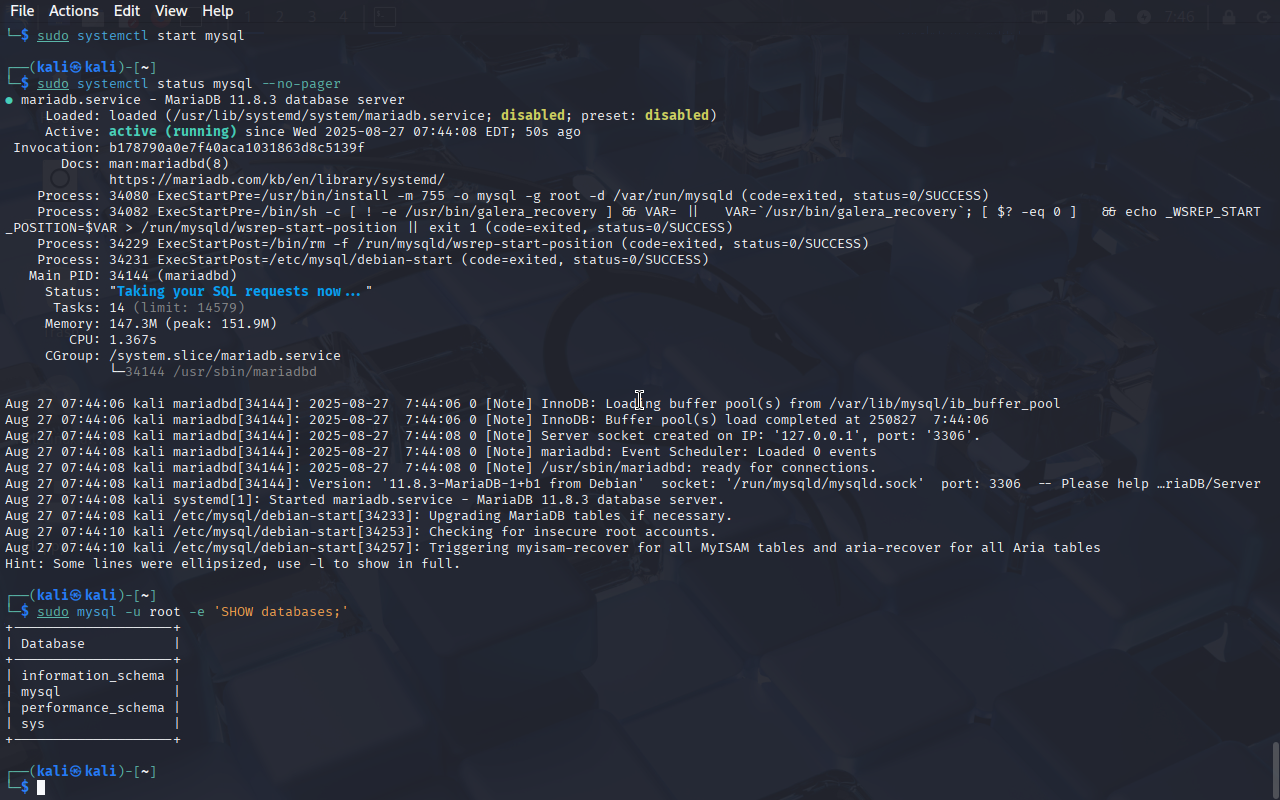Click the 'Loaded: loaded' unit file line
Image resolution: width=1280 pixels, height=800 pixels.
(381, 116)
